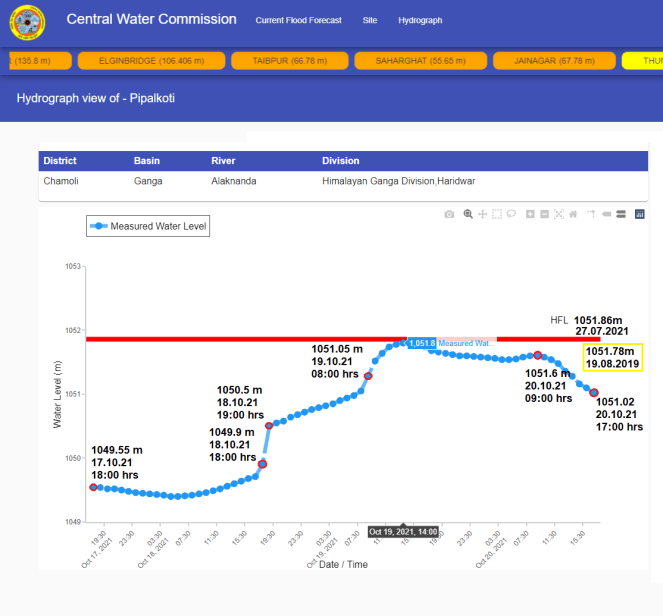This screenshot has width=663, height=616.
Task: Toggle compare data on hover
Action: 620,214
